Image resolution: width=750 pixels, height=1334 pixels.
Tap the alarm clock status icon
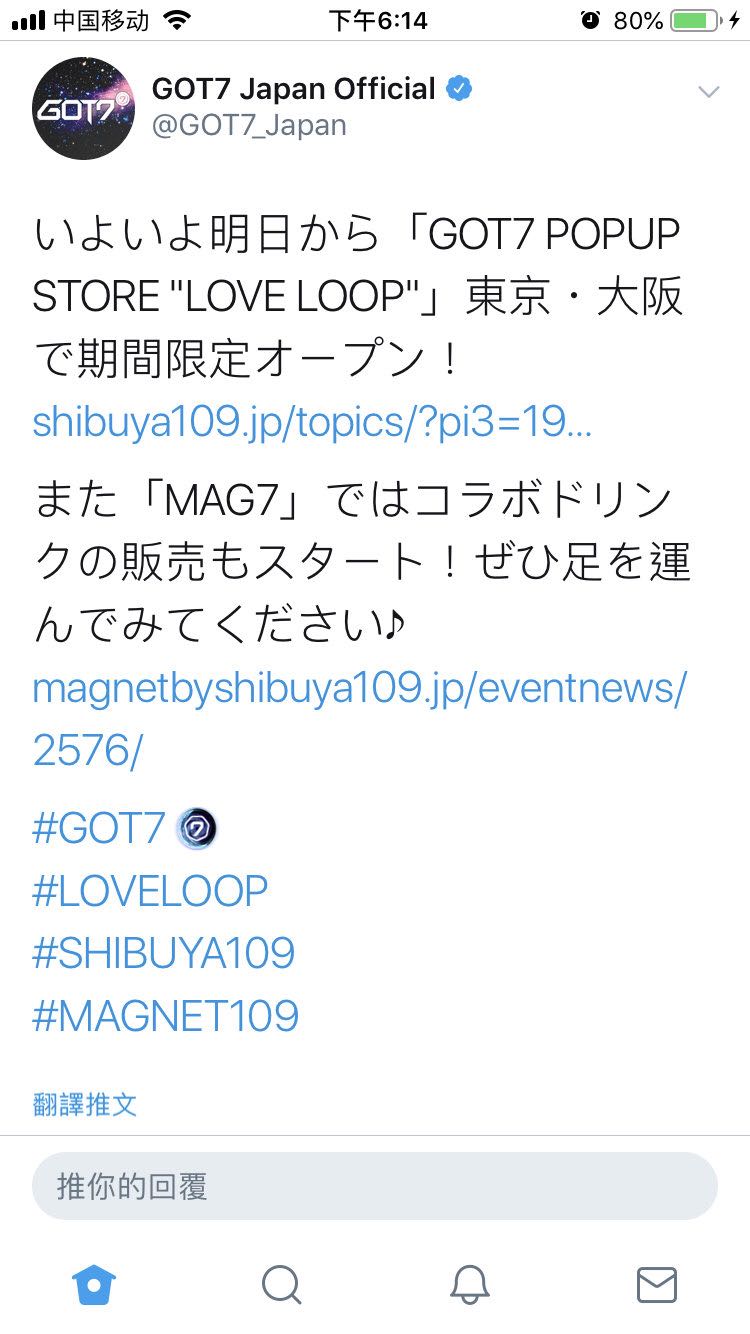pyautogui.click(x=590, y=20)
